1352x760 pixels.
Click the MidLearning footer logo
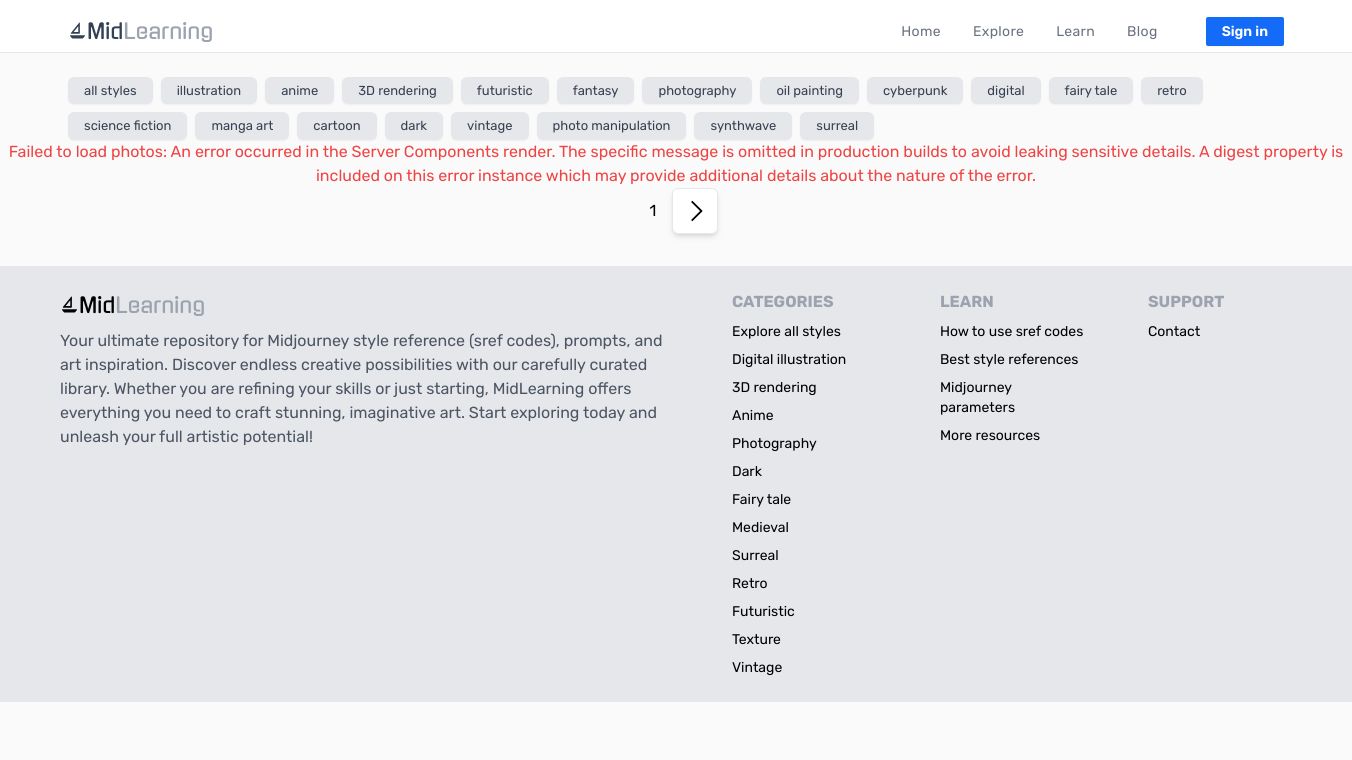coord(133,305)
